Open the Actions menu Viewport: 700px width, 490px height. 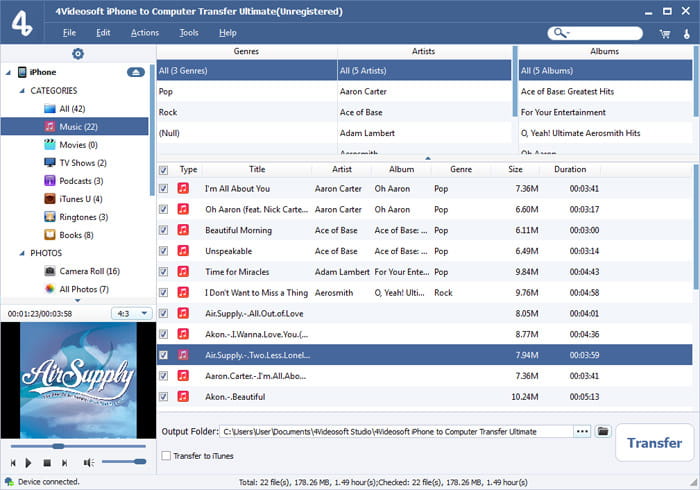[x=145, y=33]
